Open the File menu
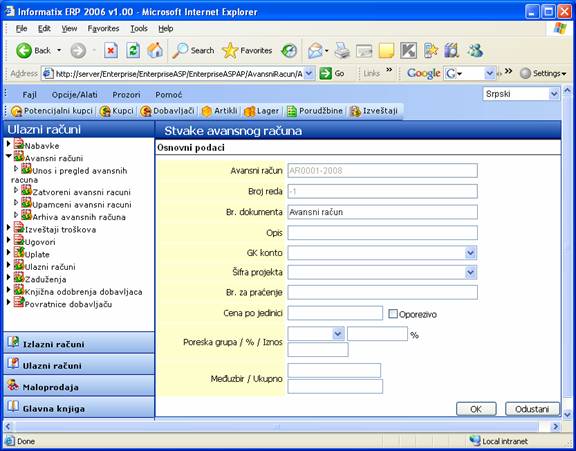 coord(21,29)
